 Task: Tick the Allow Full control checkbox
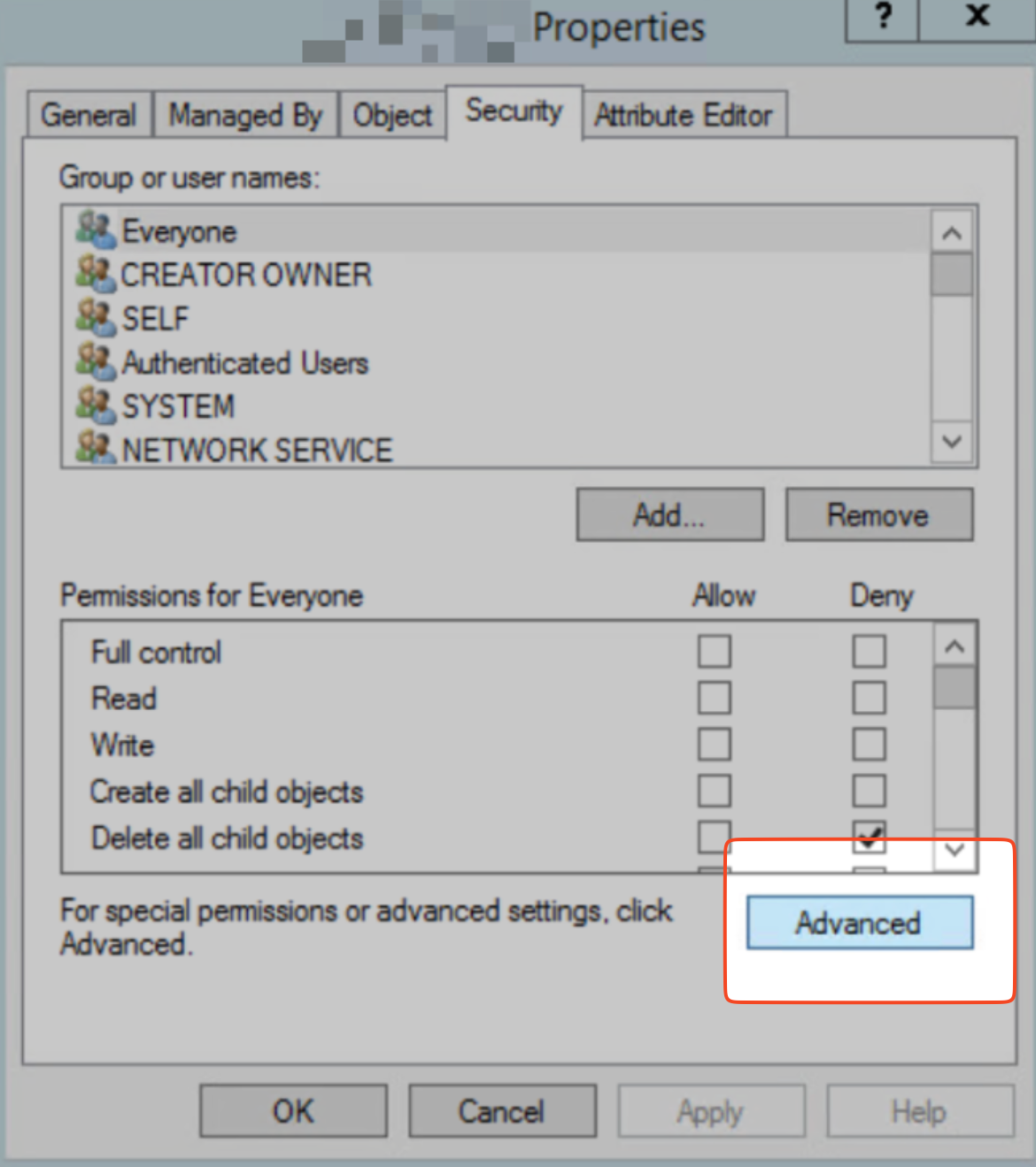point(714,651)
